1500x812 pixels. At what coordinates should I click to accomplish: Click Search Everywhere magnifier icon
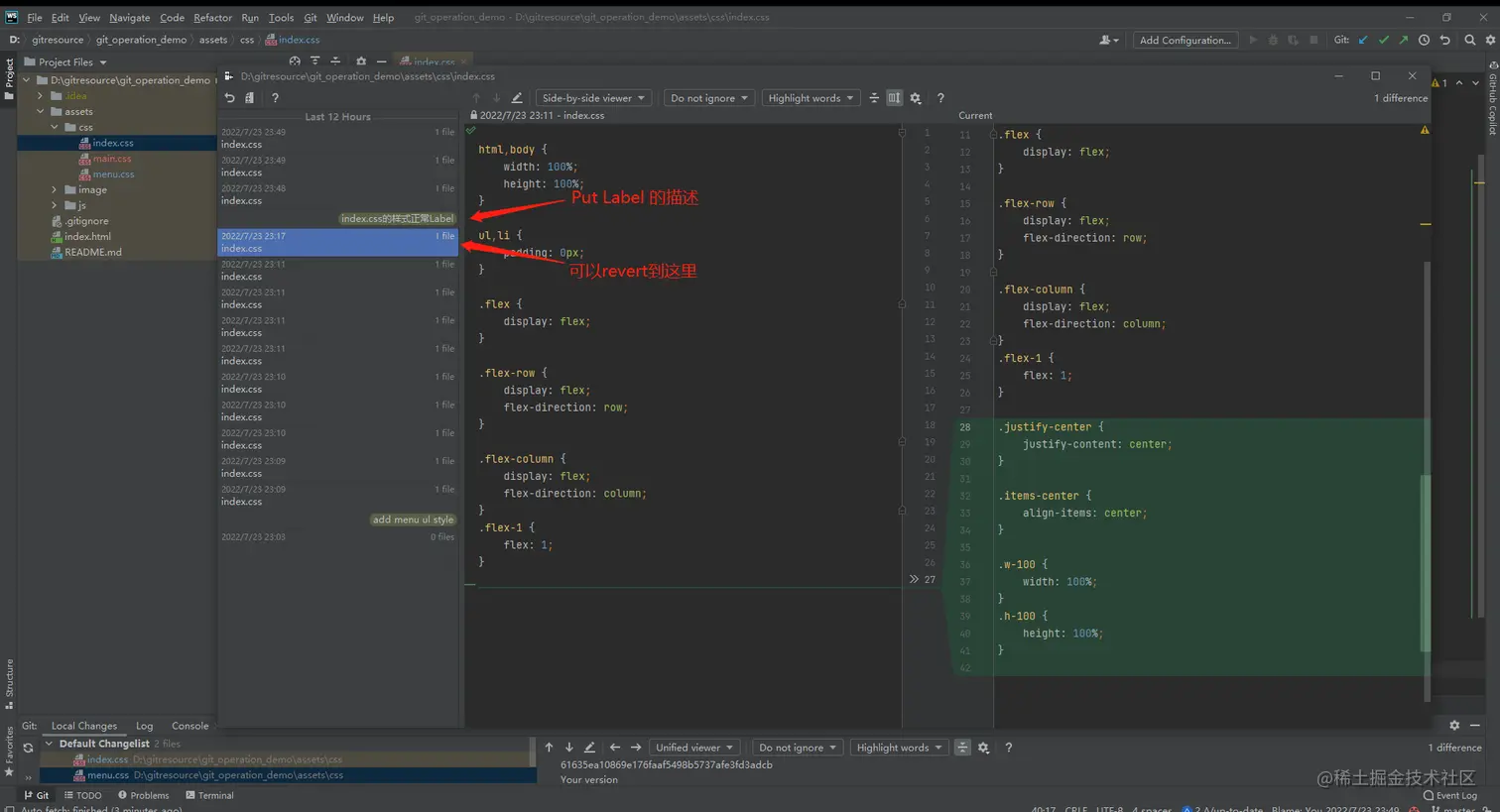pyautogui.click(x=1470, y=41)
